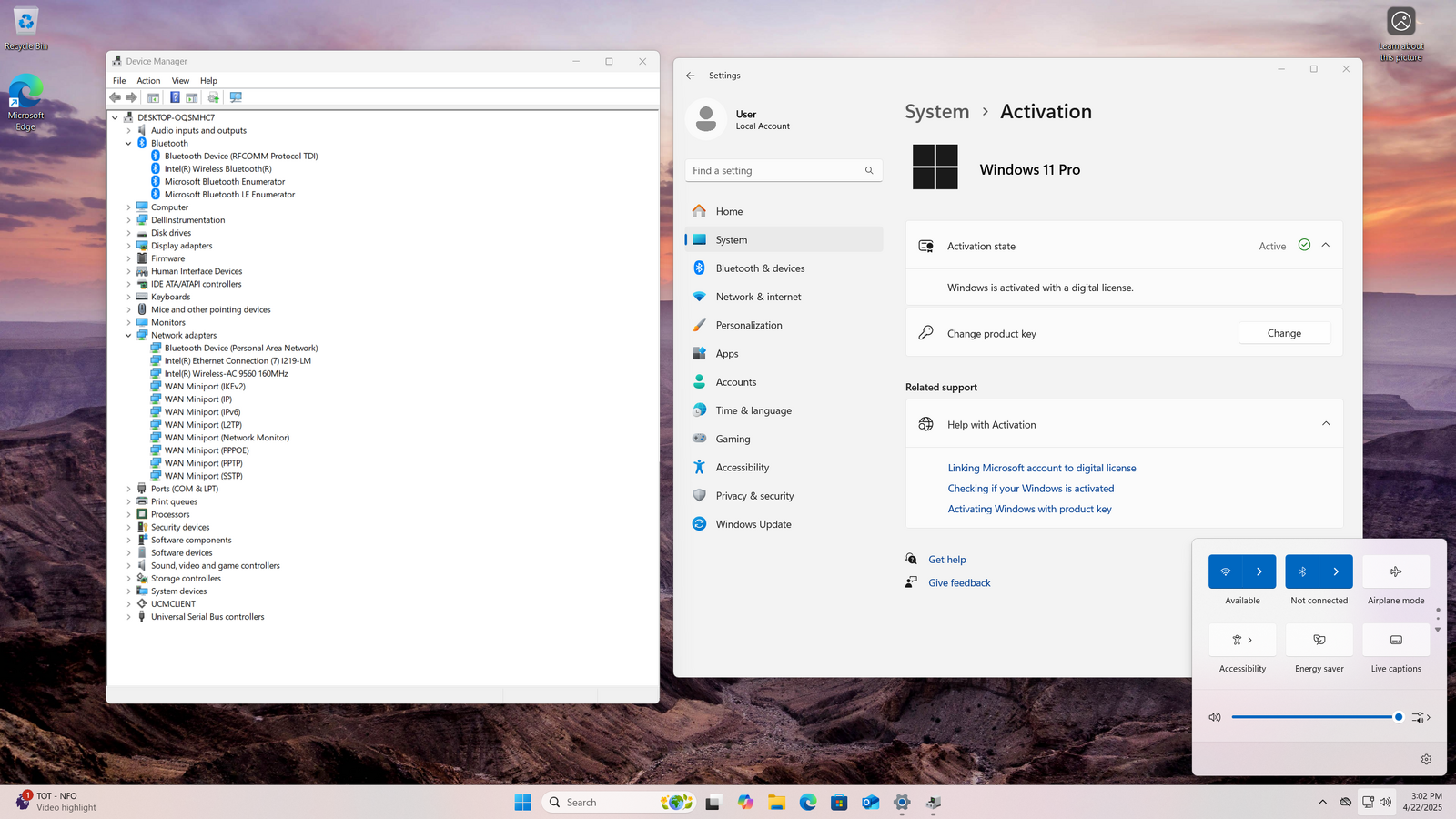Launch Copilot from the taskbar
Screen dimensions: 1456x819
click(x=746, y=802)
